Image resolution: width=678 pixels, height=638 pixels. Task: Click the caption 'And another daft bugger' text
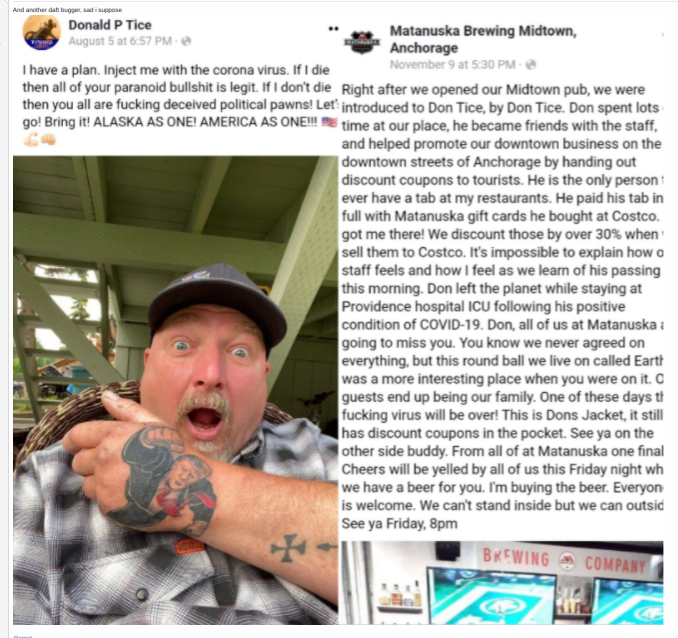coord(67,10)
